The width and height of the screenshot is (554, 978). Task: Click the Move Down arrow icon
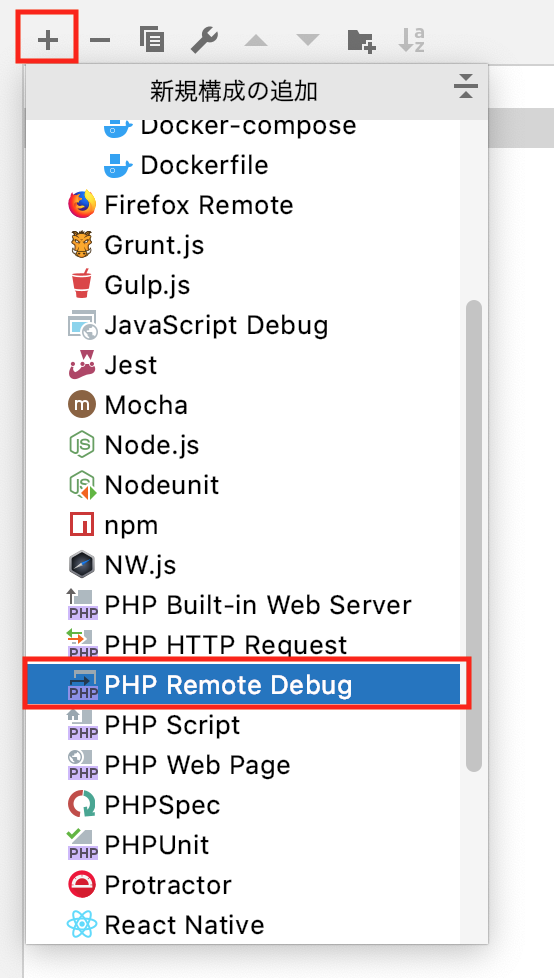(308, 41)
